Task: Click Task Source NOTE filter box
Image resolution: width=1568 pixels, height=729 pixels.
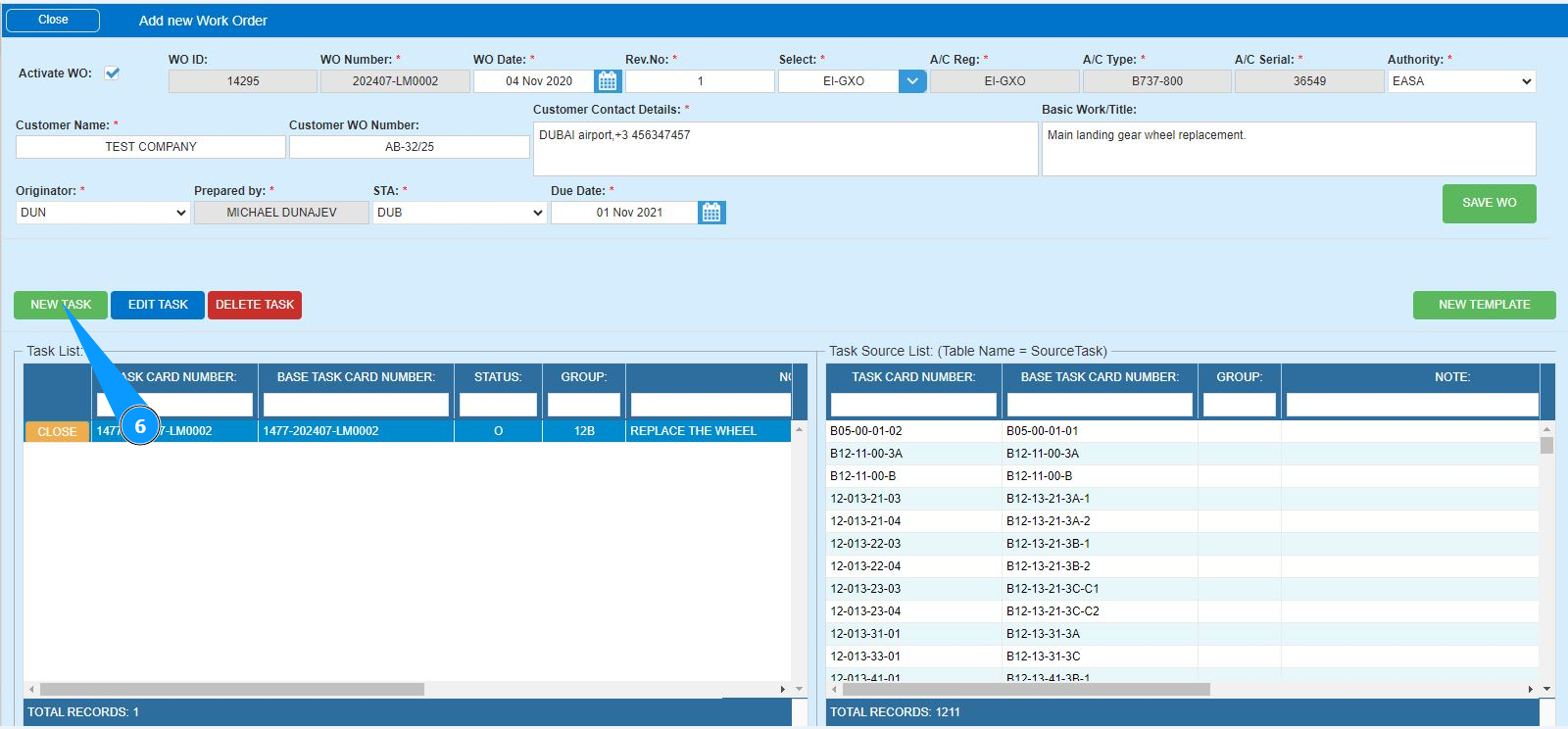Action: coord(1412,405)
